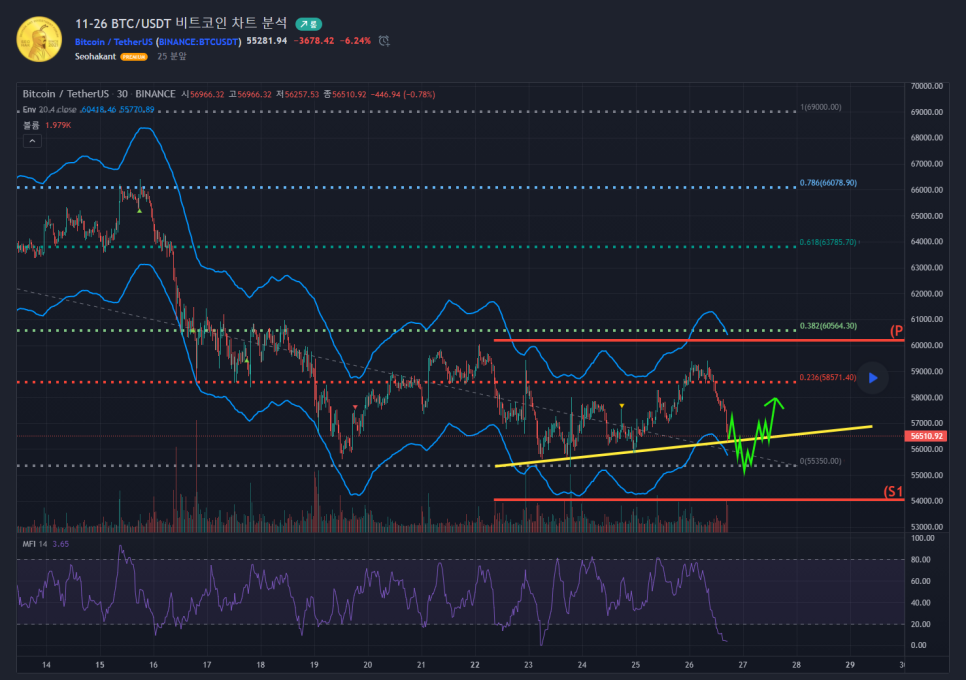Click the alarm clock icon after price change
The width and height of the screenshot is (966, 680).
(x=384, y=41)
